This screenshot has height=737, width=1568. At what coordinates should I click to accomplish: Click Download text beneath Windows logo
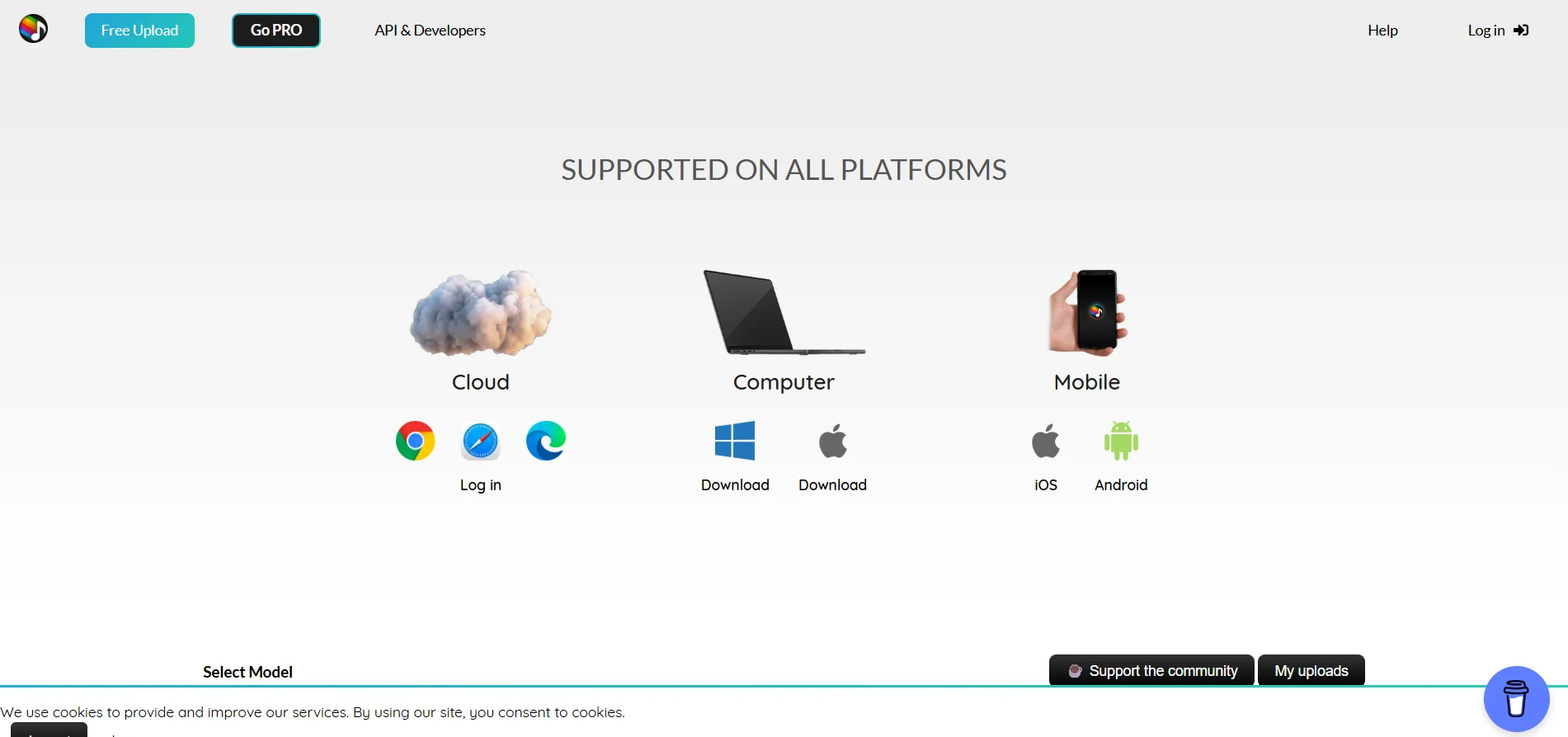pyautogui.click(x=735, y=485)
